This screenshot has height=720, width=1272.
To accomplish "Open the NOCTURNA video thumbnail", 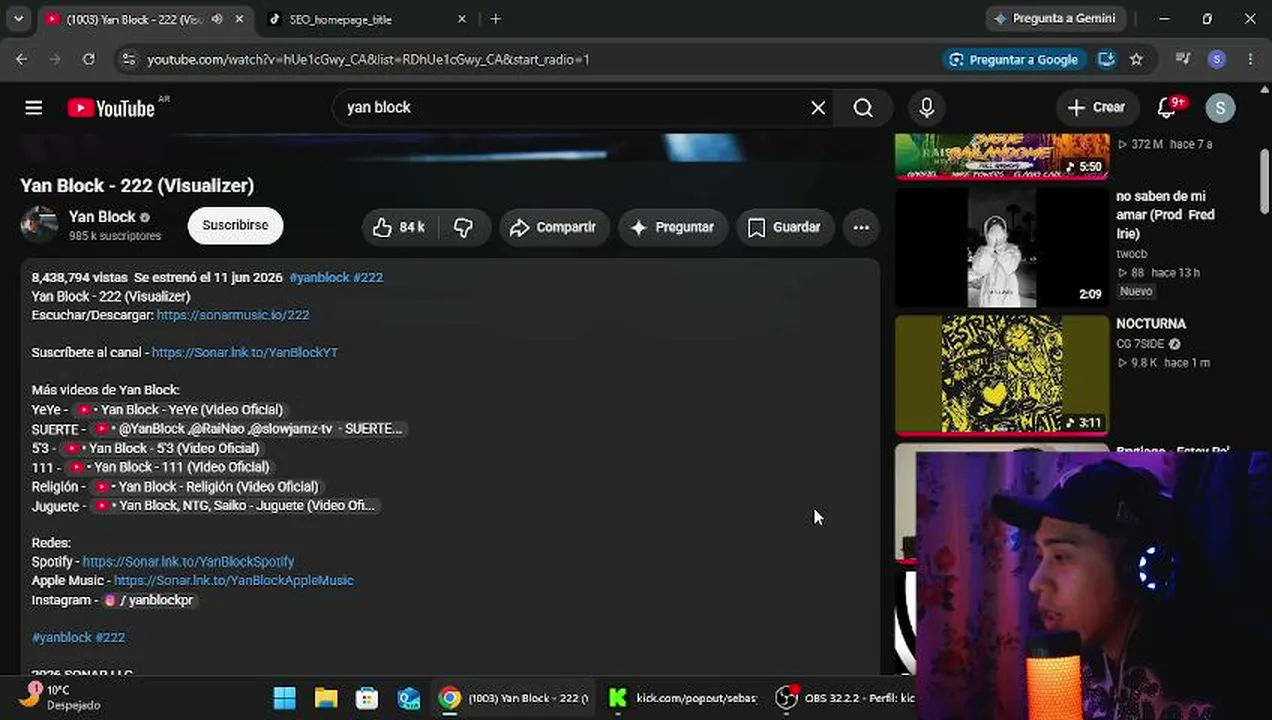I will 1001,375.
